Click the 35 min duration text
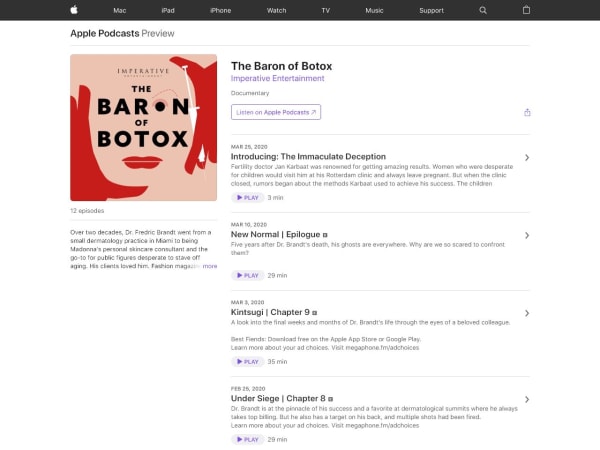Viewport: 600px width, 450px height. 277,362
